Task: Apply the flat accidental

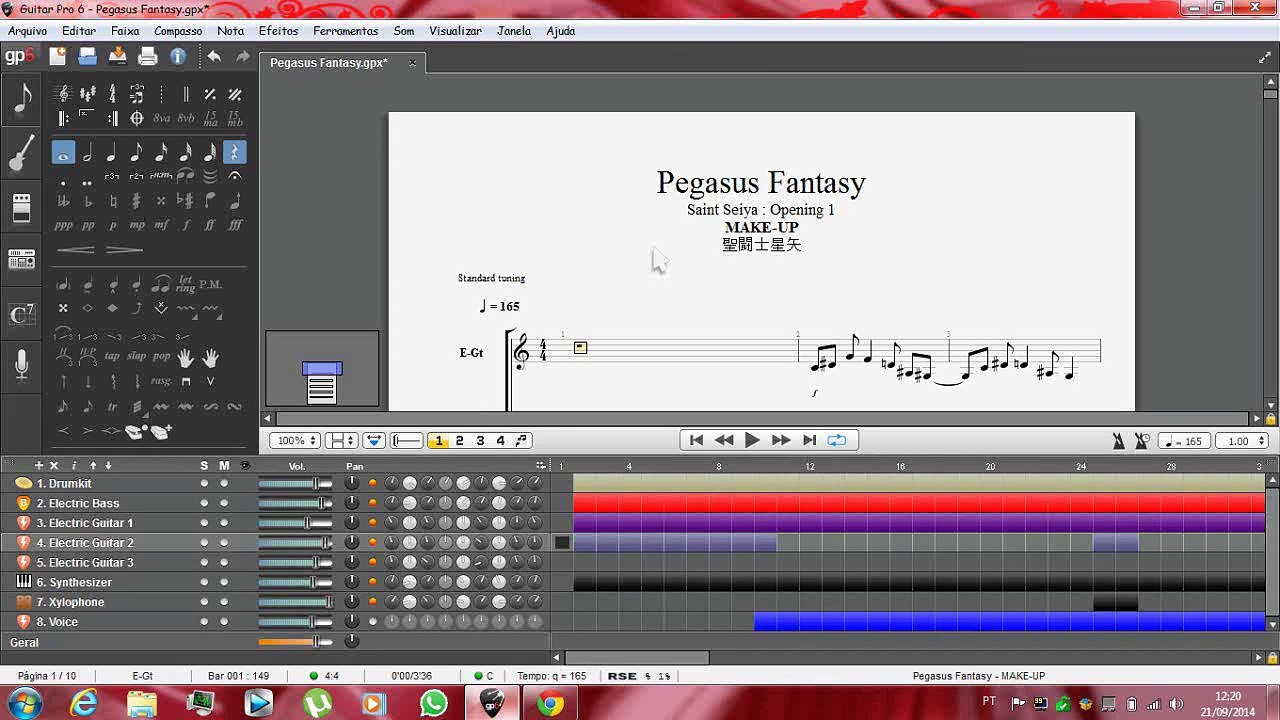Action: tap(87, 201)
